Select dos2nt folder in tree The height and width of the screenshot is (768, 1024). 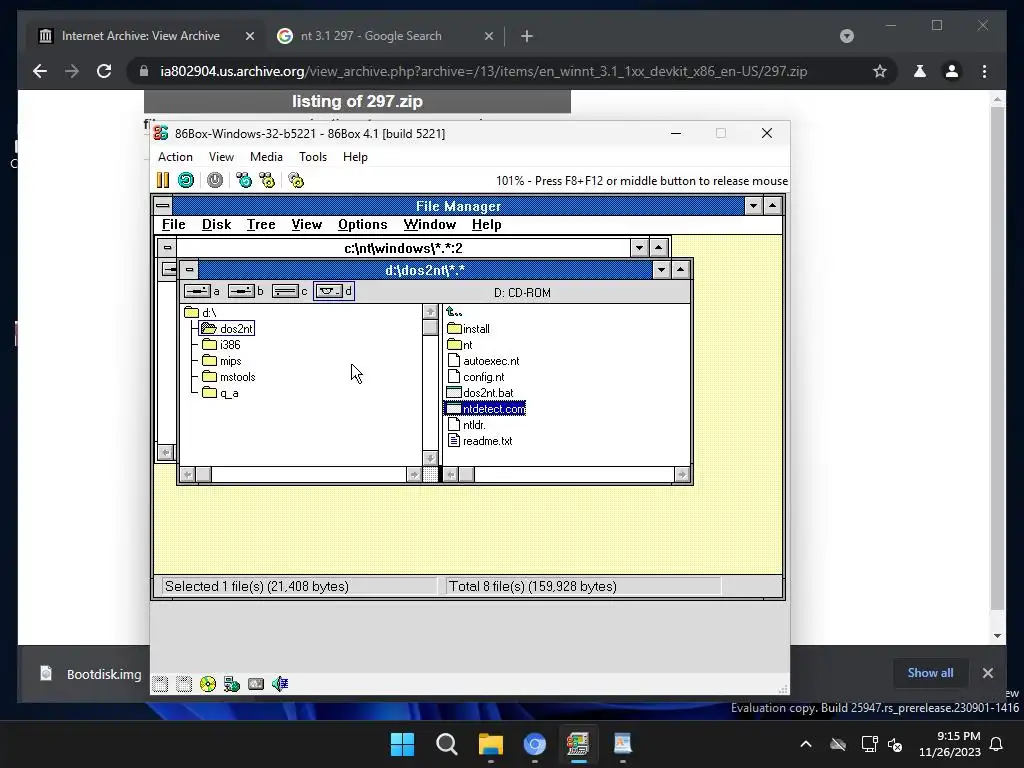point(227,328)
